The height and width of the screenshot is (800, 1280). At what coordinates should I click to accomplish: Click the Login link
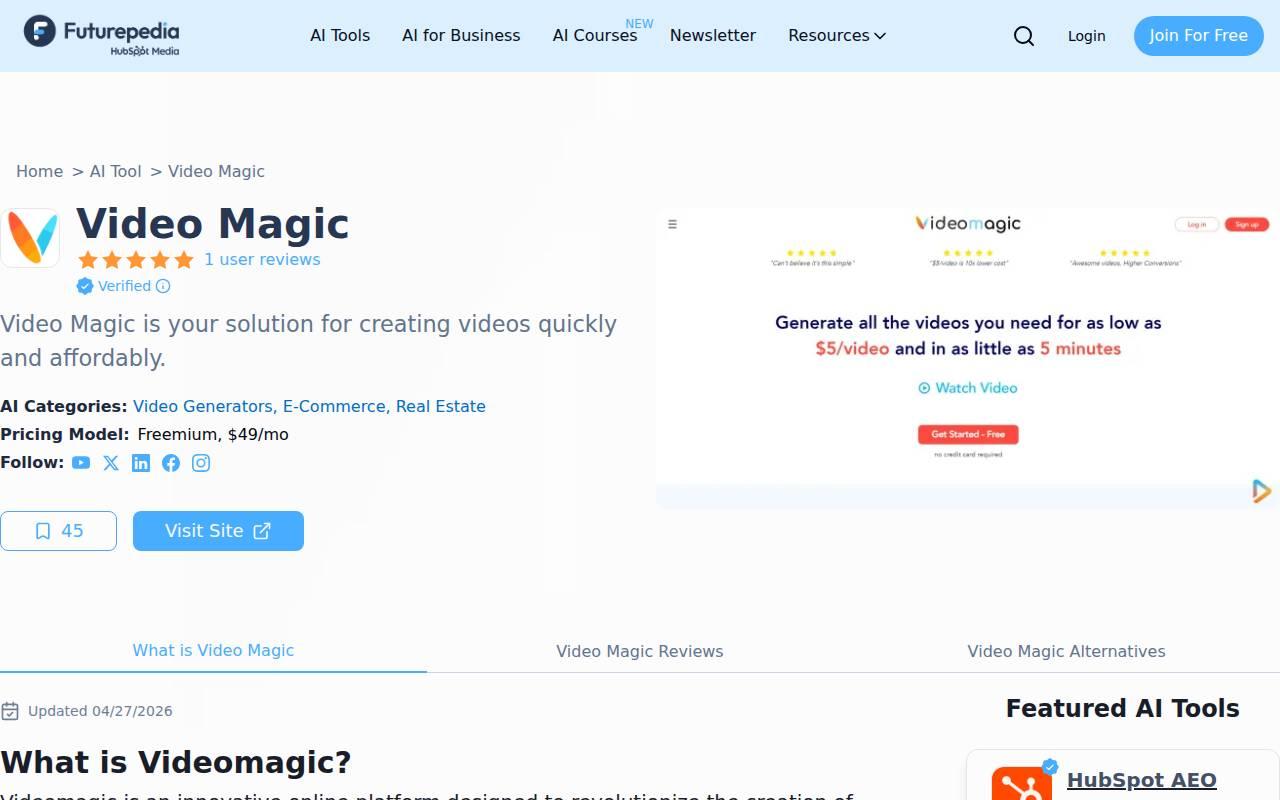pyautogui.click(x=1086, y=36)
